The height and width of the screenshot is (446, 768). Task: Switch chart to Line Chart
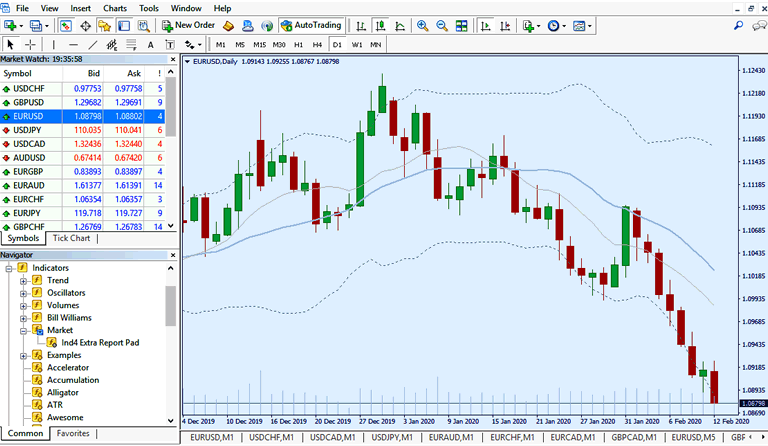point(400,25)
